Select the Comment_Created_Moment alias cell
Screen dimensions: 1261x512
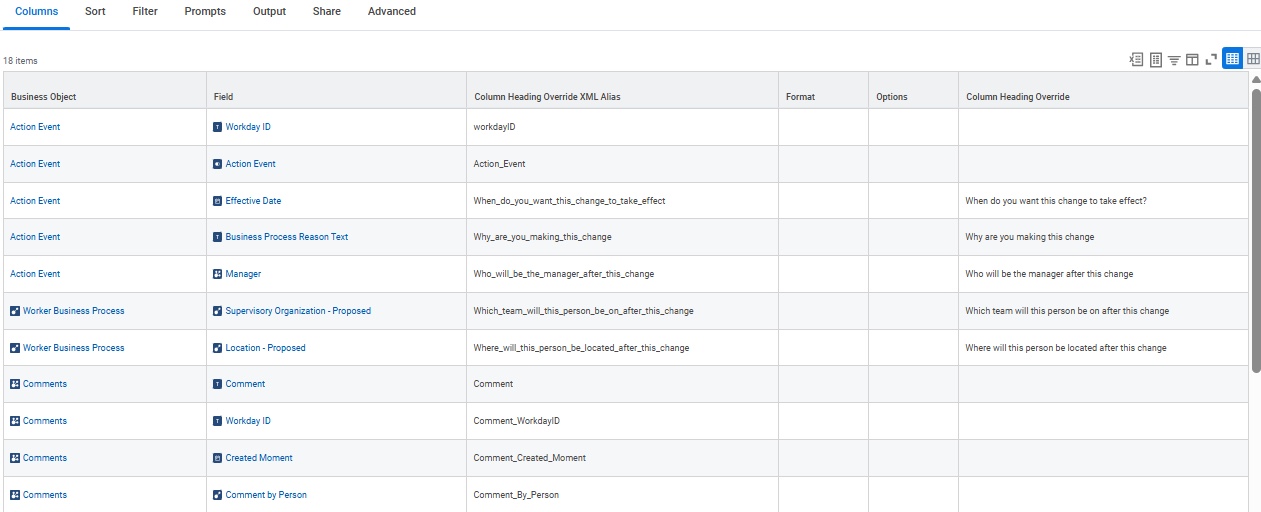[622, 458]
